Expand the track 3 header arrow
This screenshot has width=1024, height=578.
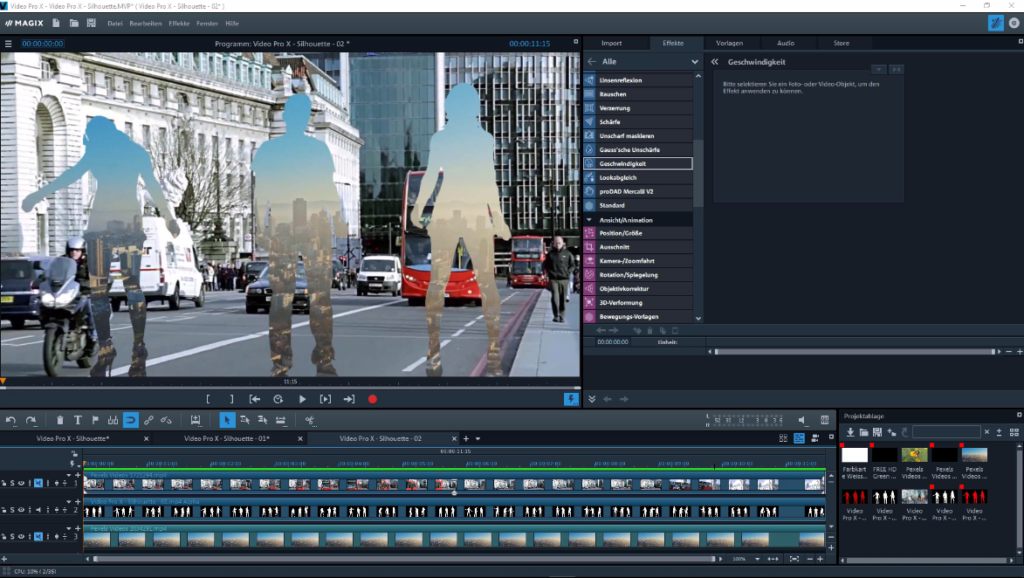69,528
